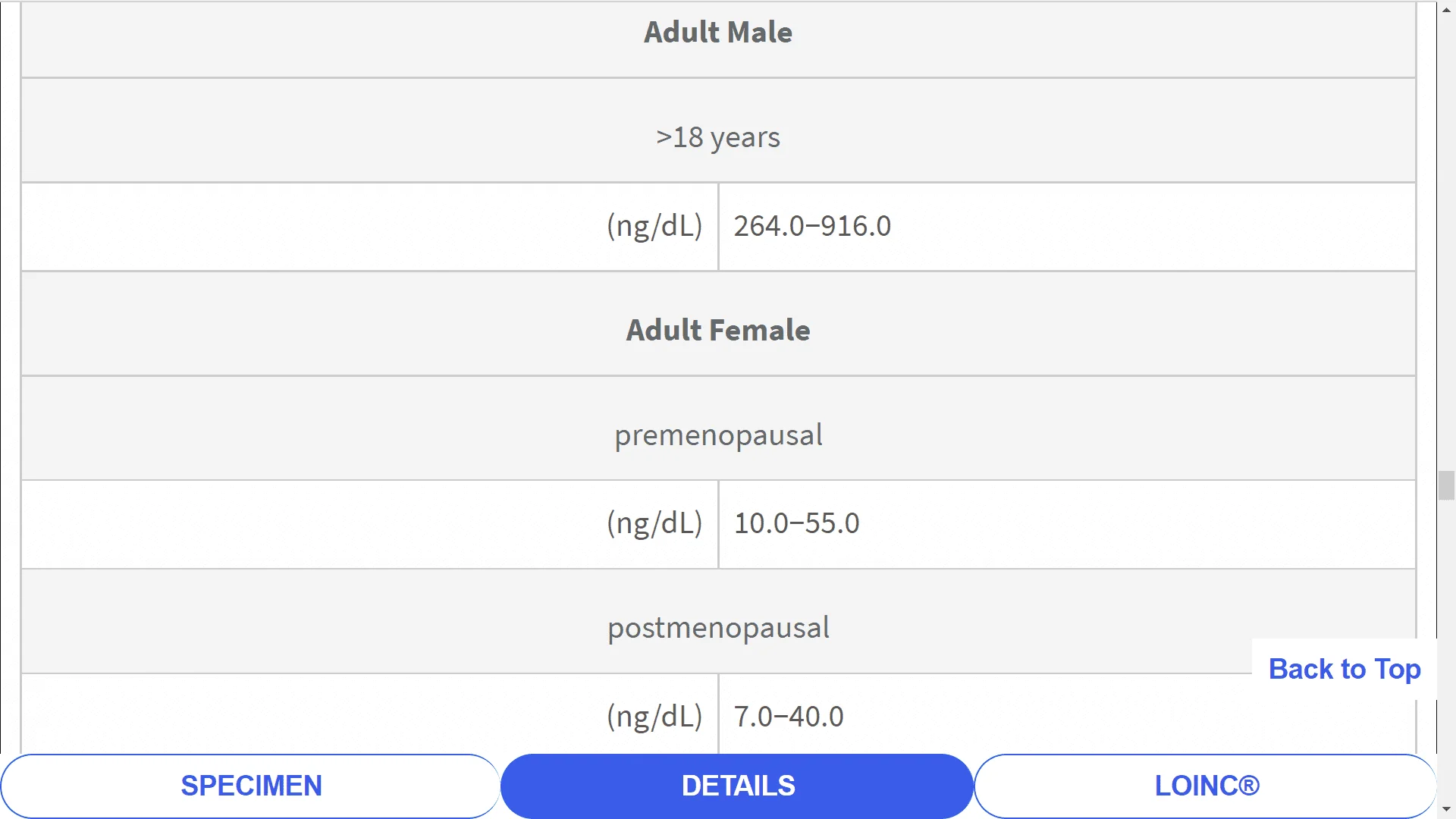Click the postmenopausal row label
This screenshot has width=1456, height=819.
pos(717,628)
